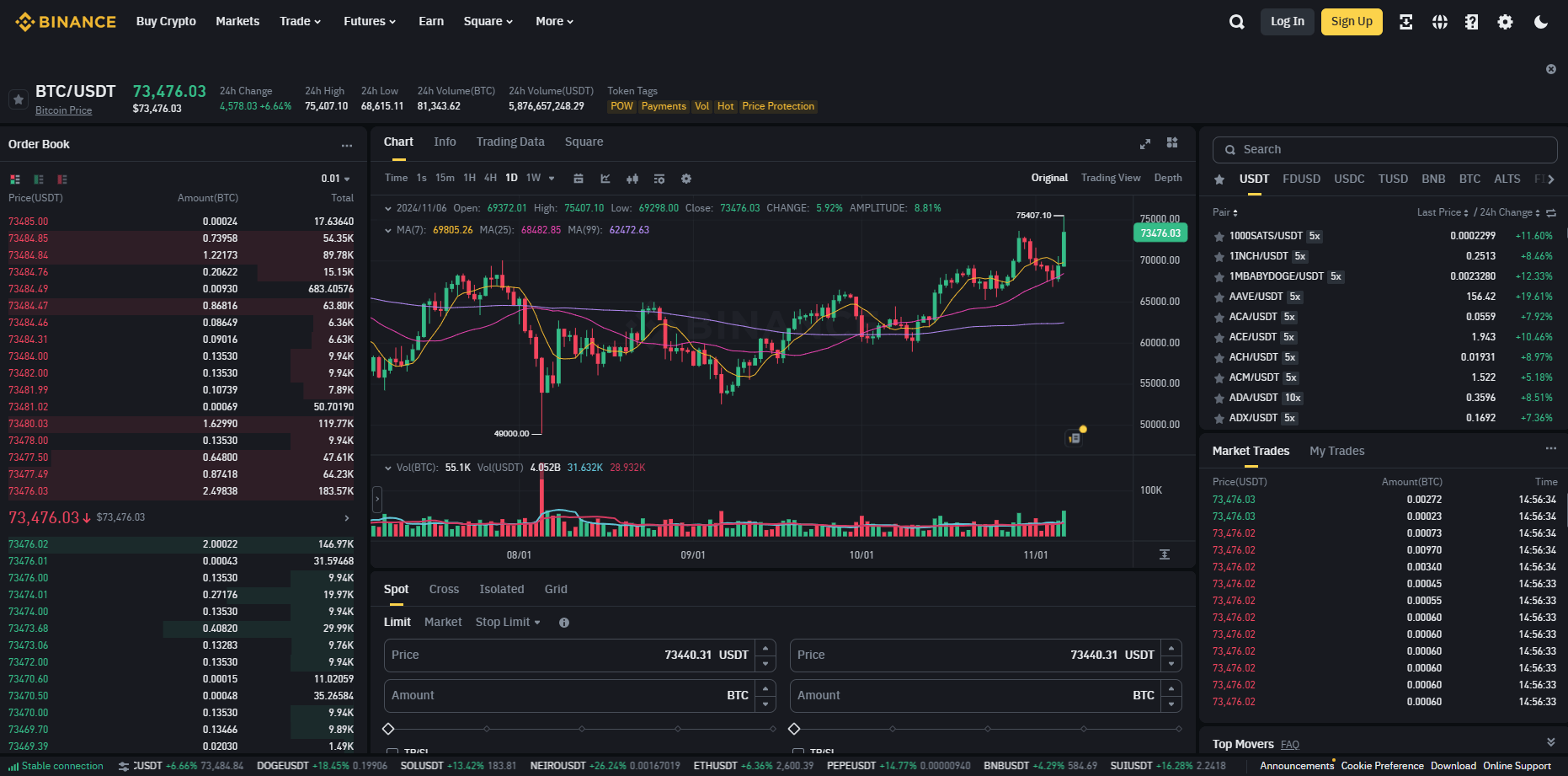Select the 1s time interval
Screen dimensions: 1568x776
tap(422, 178)
